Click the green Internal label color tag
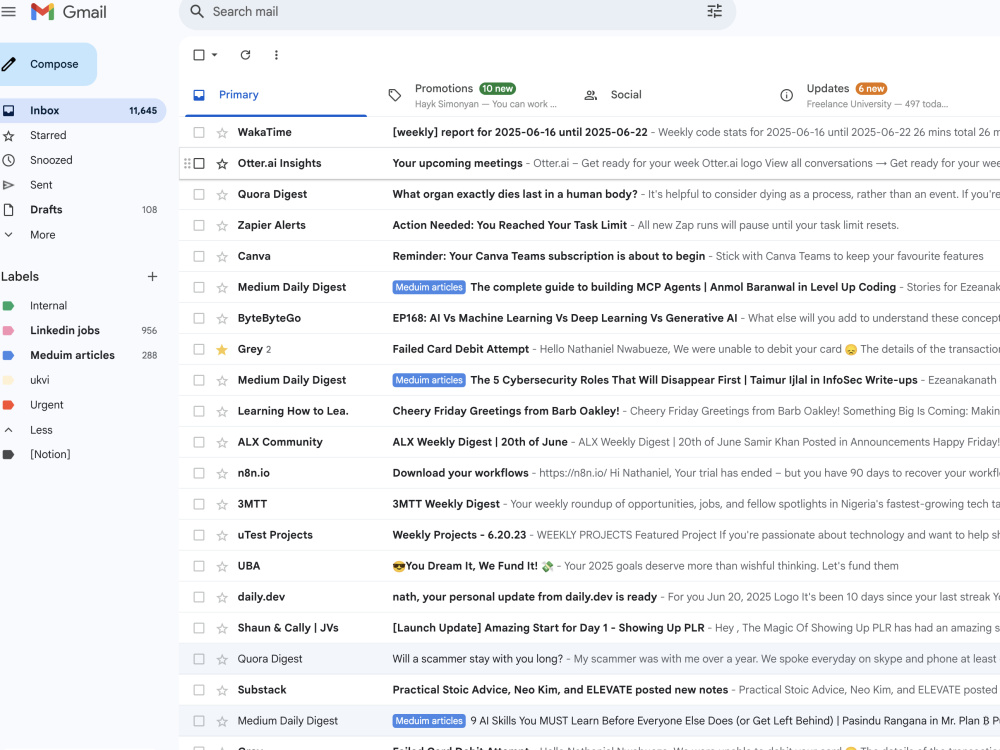 [8, 306]
